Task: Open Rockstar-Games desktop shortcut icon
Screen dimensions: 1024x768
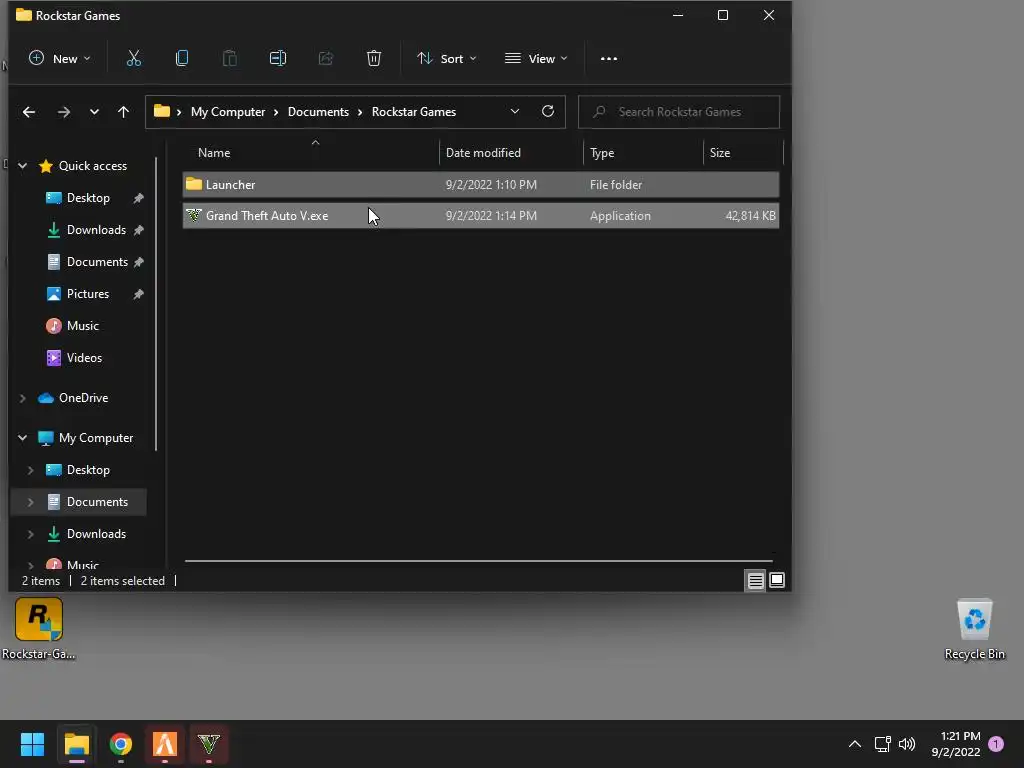Action: (x=39, y=629)
